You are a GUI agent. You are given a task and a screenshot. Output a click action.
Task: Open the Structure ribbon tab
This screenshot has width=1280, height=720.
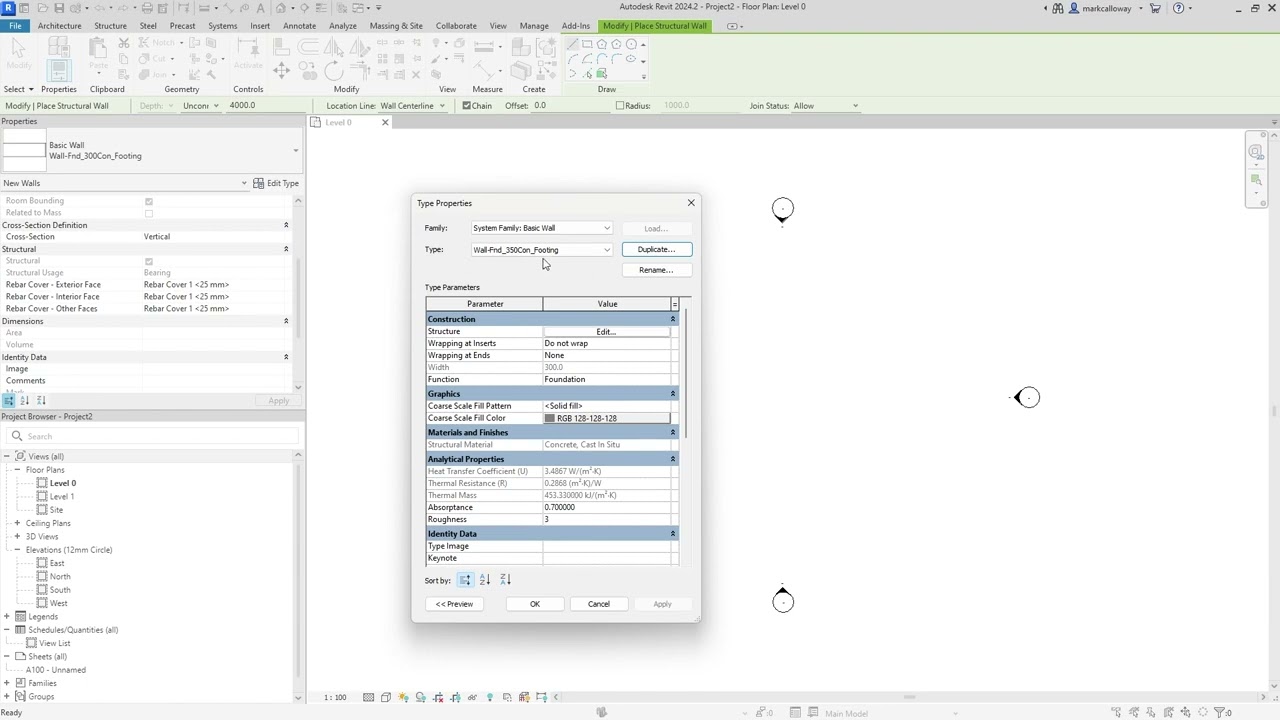pyautogui.click(x=110, y=26)
